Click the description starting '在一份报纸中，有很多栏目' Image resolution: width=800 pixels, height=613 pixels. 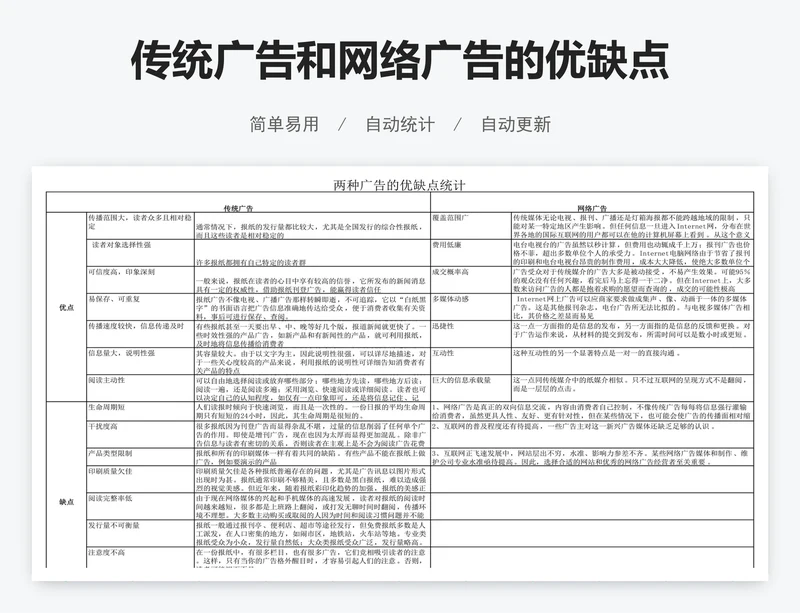click(310, 557)
